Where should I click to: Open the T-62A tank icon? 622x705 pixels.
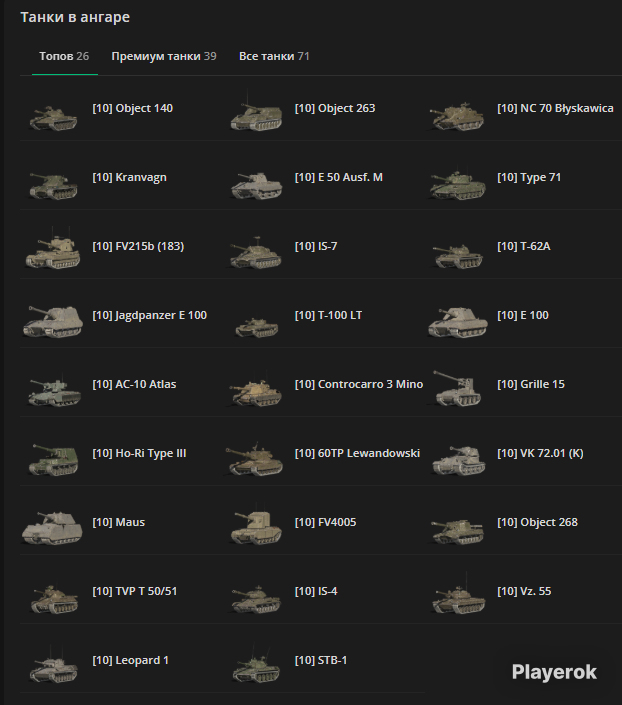457,255
